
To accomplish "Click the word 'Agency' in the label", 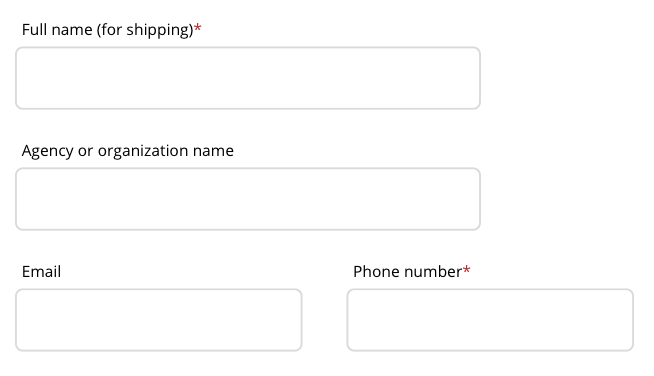I will click(48, 151).
